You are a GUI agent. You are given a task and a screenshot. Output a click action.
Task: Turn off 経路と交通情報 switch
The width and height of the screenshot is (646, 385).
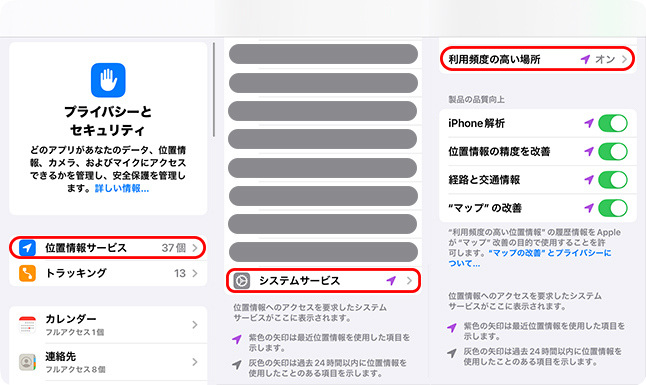(x=613, y=180)
